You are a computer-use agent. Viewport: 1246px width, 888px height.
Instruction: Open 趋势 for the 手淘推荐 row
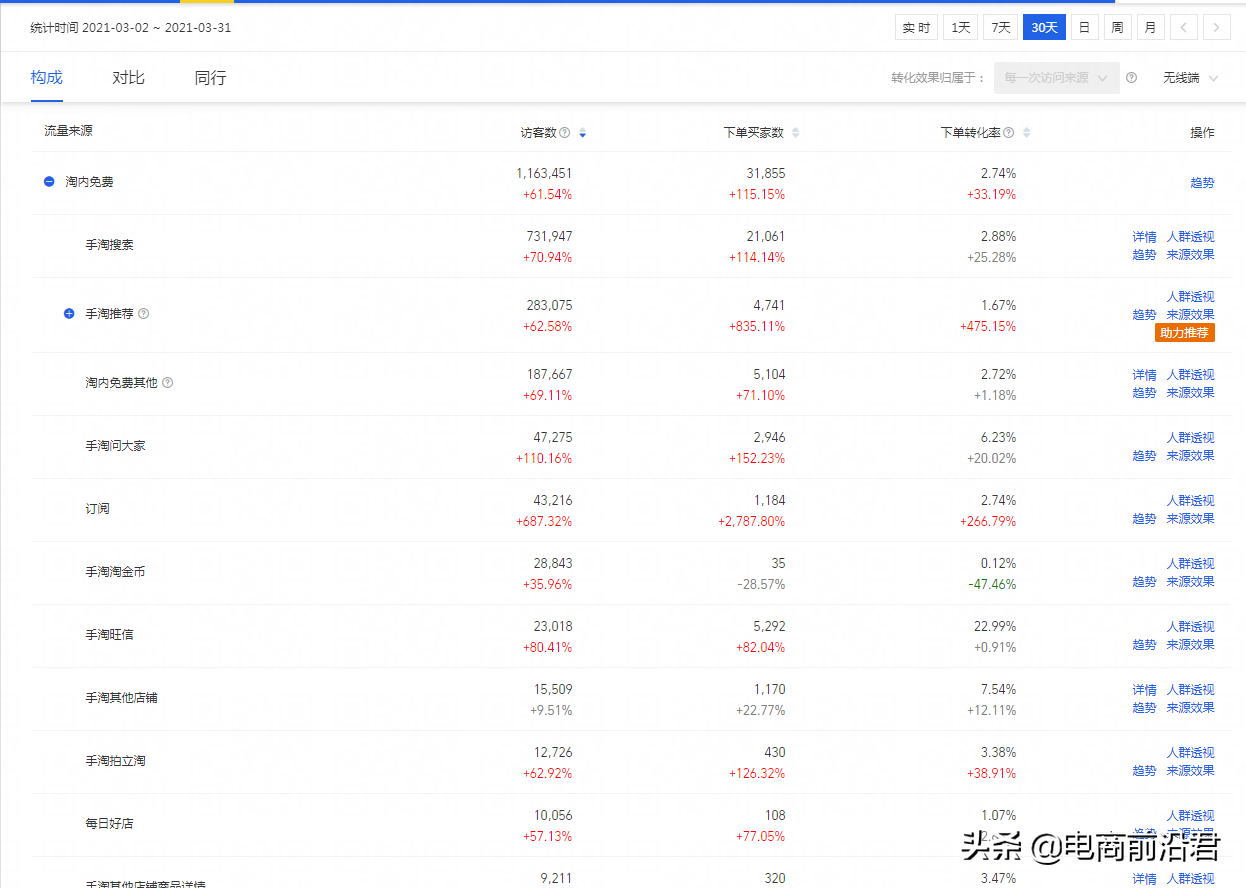click(1144, 315)
